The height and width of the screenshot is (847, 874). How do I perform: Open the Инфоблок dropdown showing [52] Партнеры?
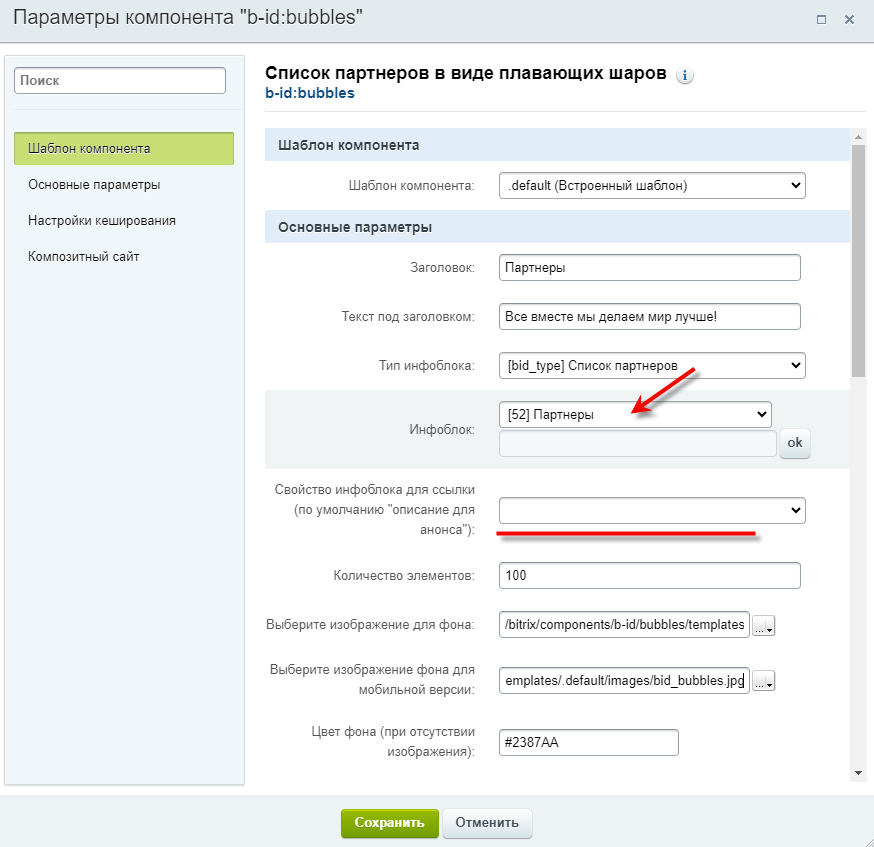(x=635, y=415)
